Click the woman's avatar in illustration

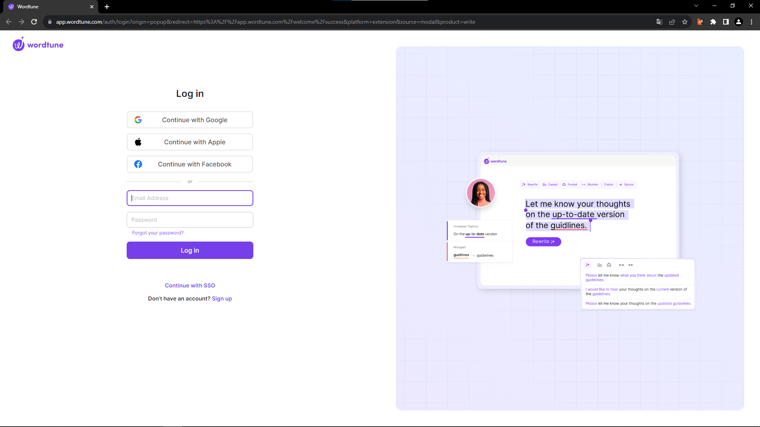(480, 192)
